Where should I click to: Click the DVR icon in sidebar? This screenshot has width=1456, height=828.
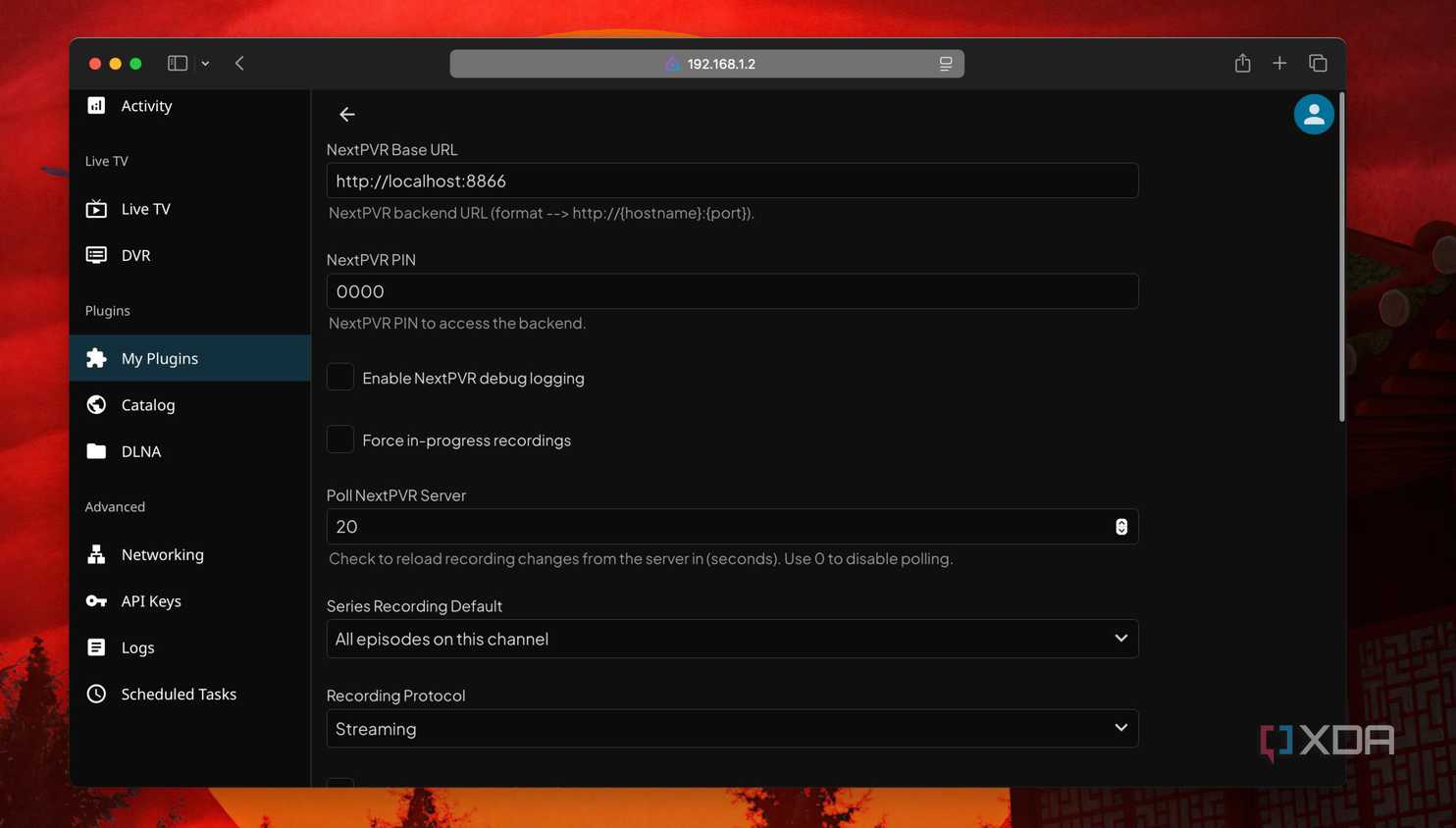[x=96, y=255]
